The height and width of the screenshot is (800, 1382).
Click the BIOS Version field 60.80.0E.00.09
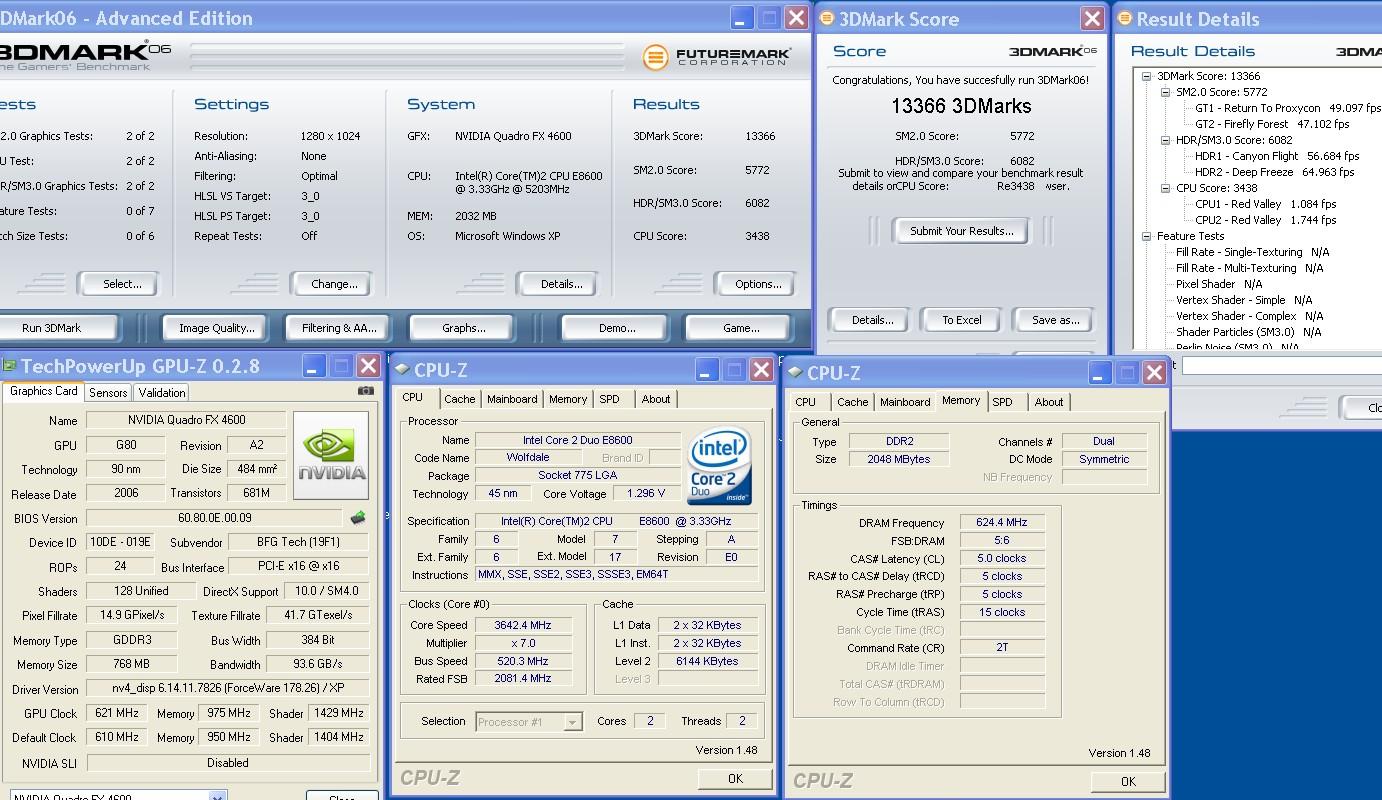215,518
